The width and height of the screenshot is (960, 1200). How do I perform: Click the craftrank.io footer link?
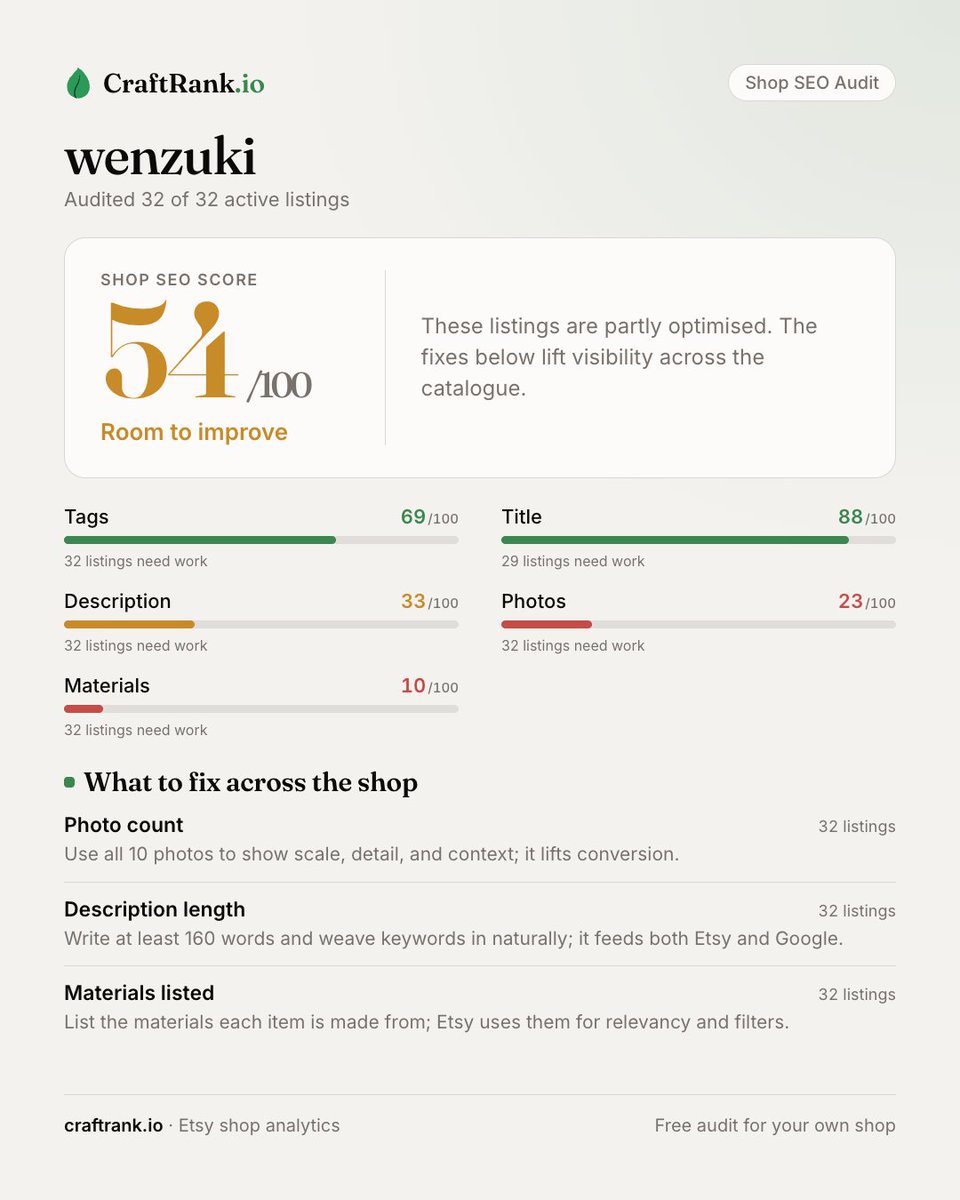click(113, 1125)
